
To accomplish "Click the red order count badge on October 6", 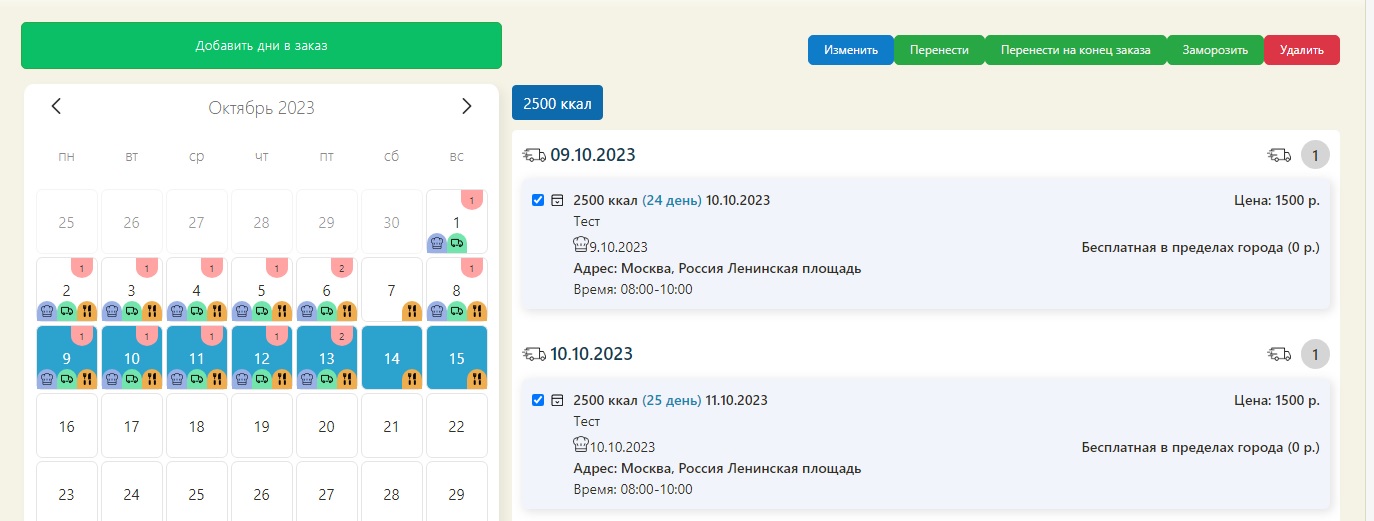I will (341, 268).
